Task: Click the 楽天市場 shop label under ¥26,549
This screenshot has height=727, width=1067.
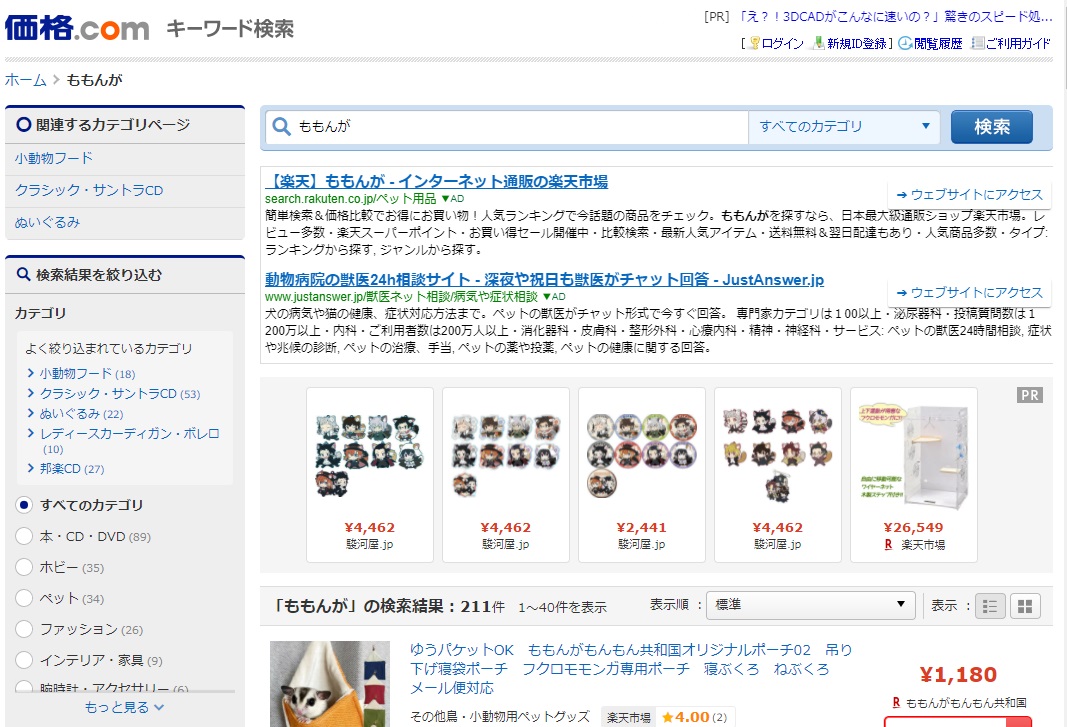Action: coord(923,545)
